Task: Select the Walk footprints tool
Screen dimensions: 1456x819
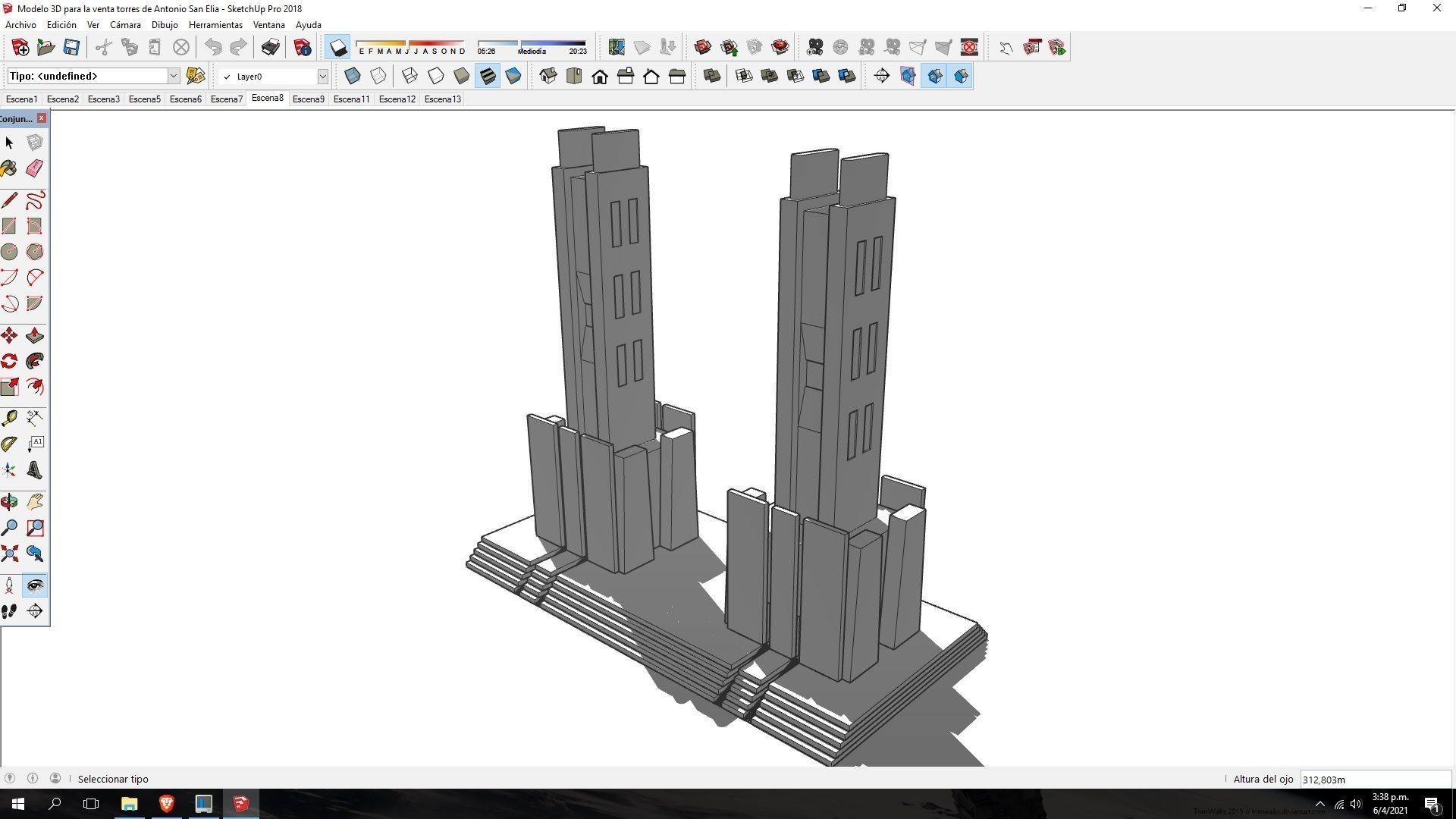Action: [x=9, y=611]
